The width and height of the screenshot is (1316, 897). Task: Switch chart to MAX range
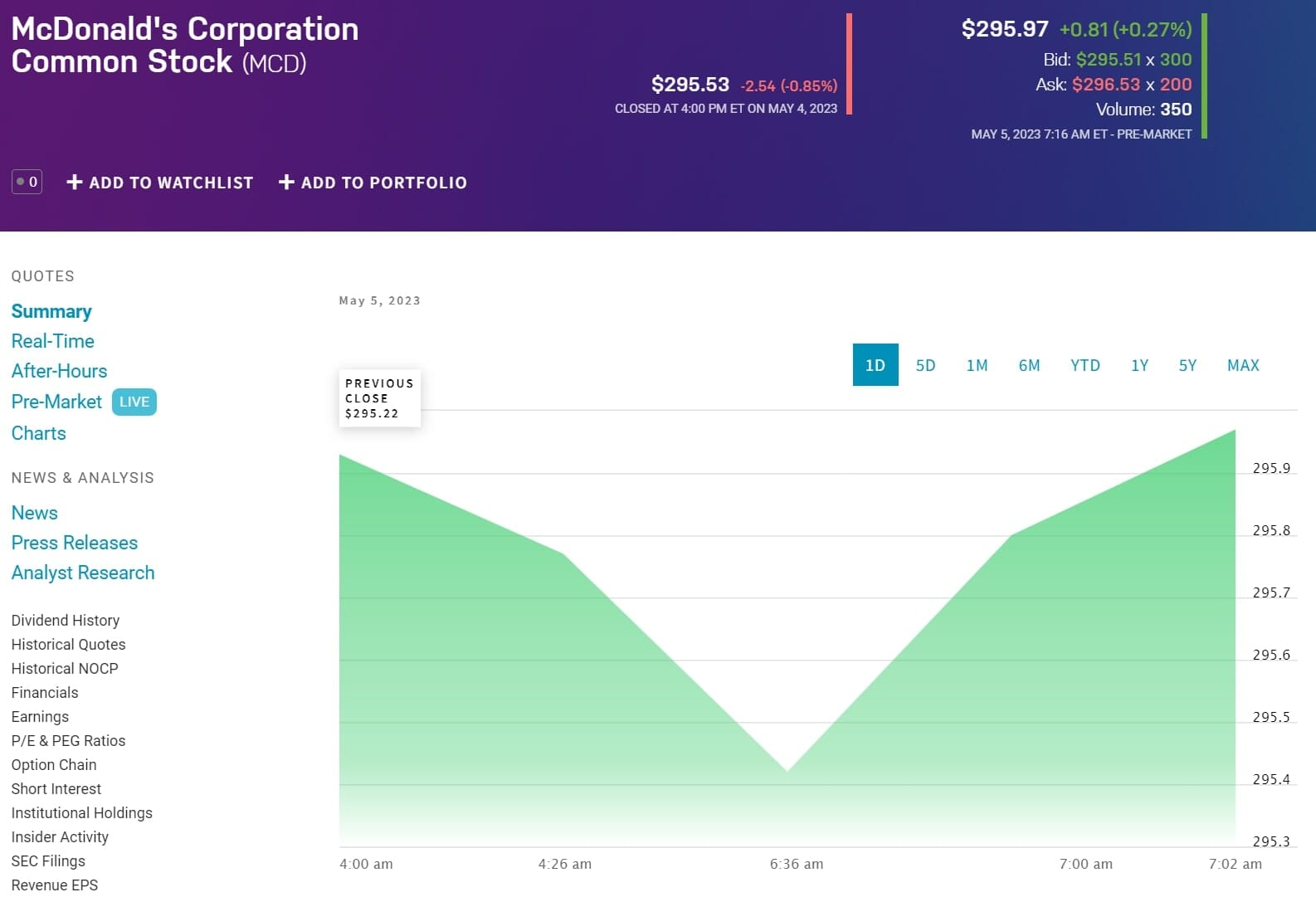1242,365
